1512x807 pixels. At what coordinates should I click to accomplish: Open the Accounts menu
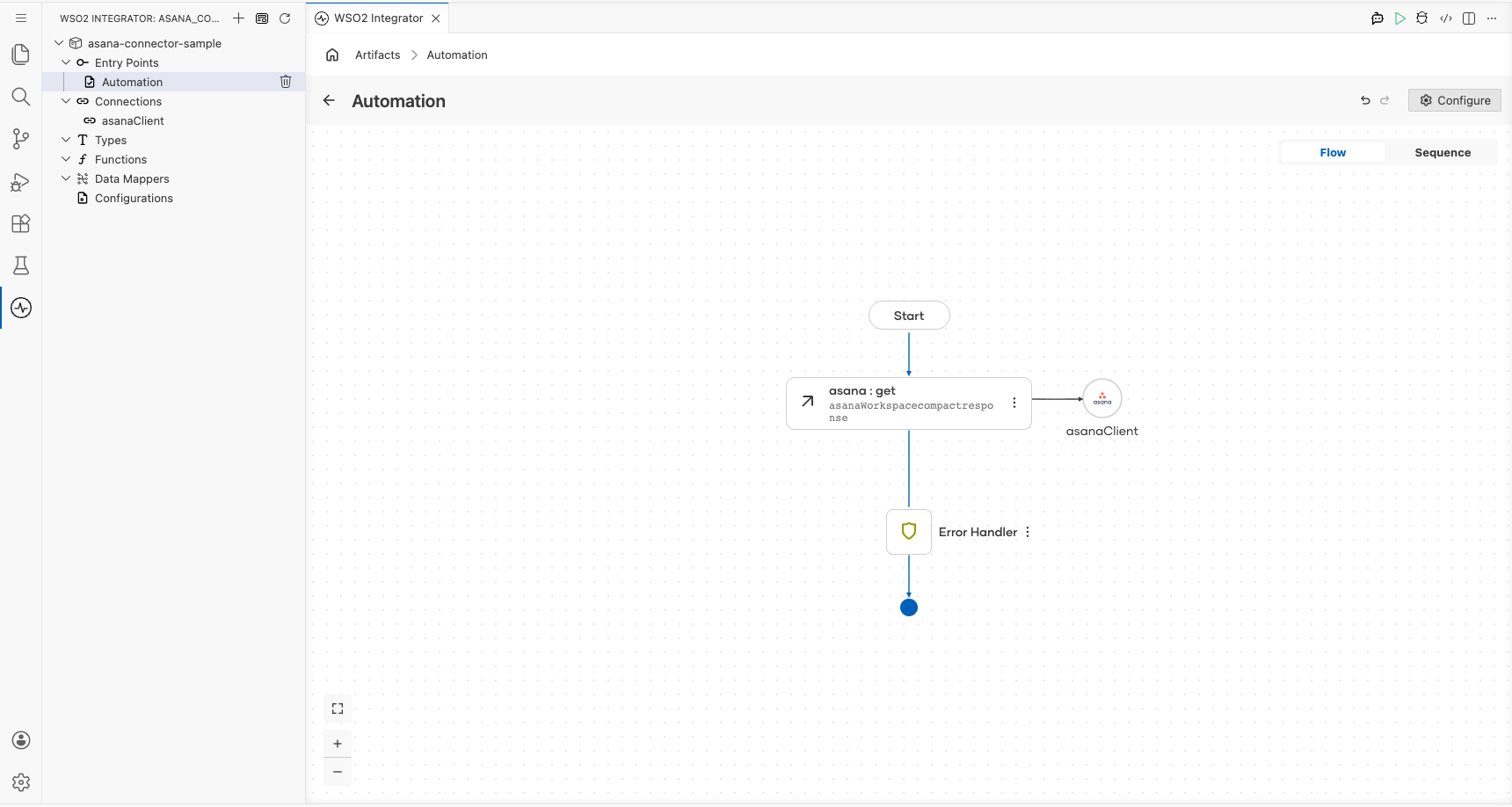coord(21,740)
